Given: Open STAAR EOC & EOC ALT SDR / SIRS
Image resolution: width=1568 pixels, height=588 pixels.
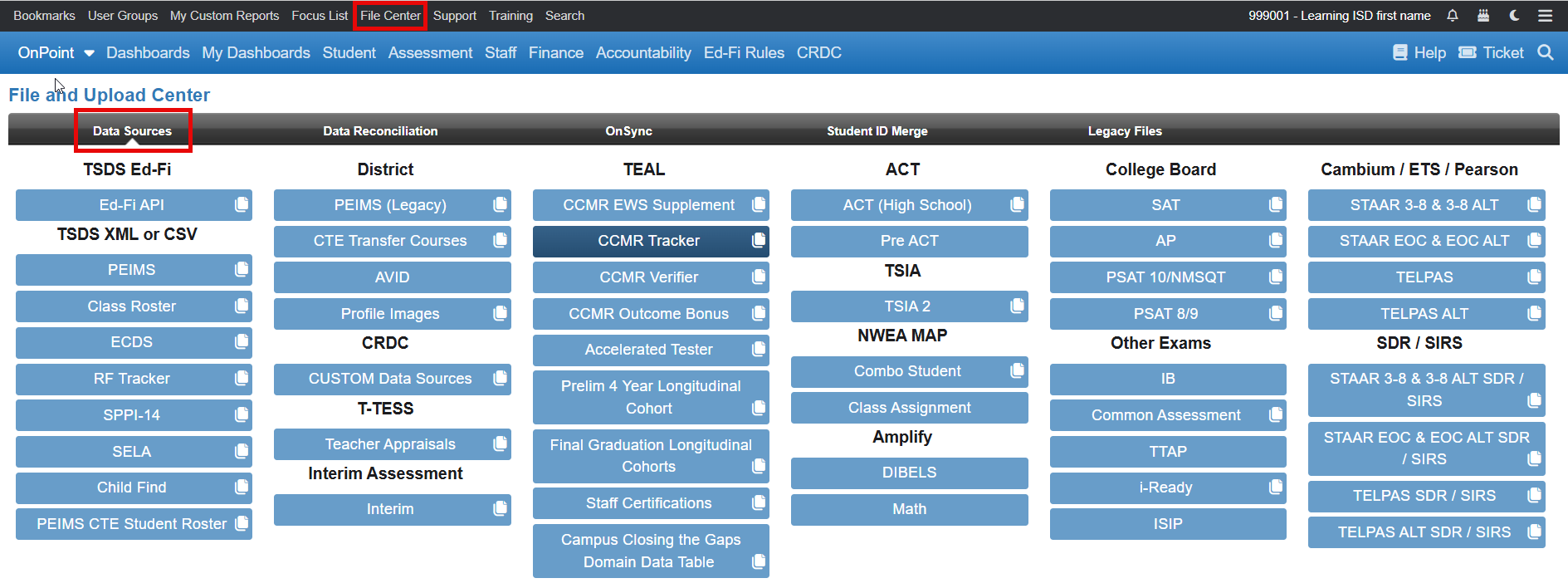Looking at the screenshot, I should click(x=1426, y=448).
